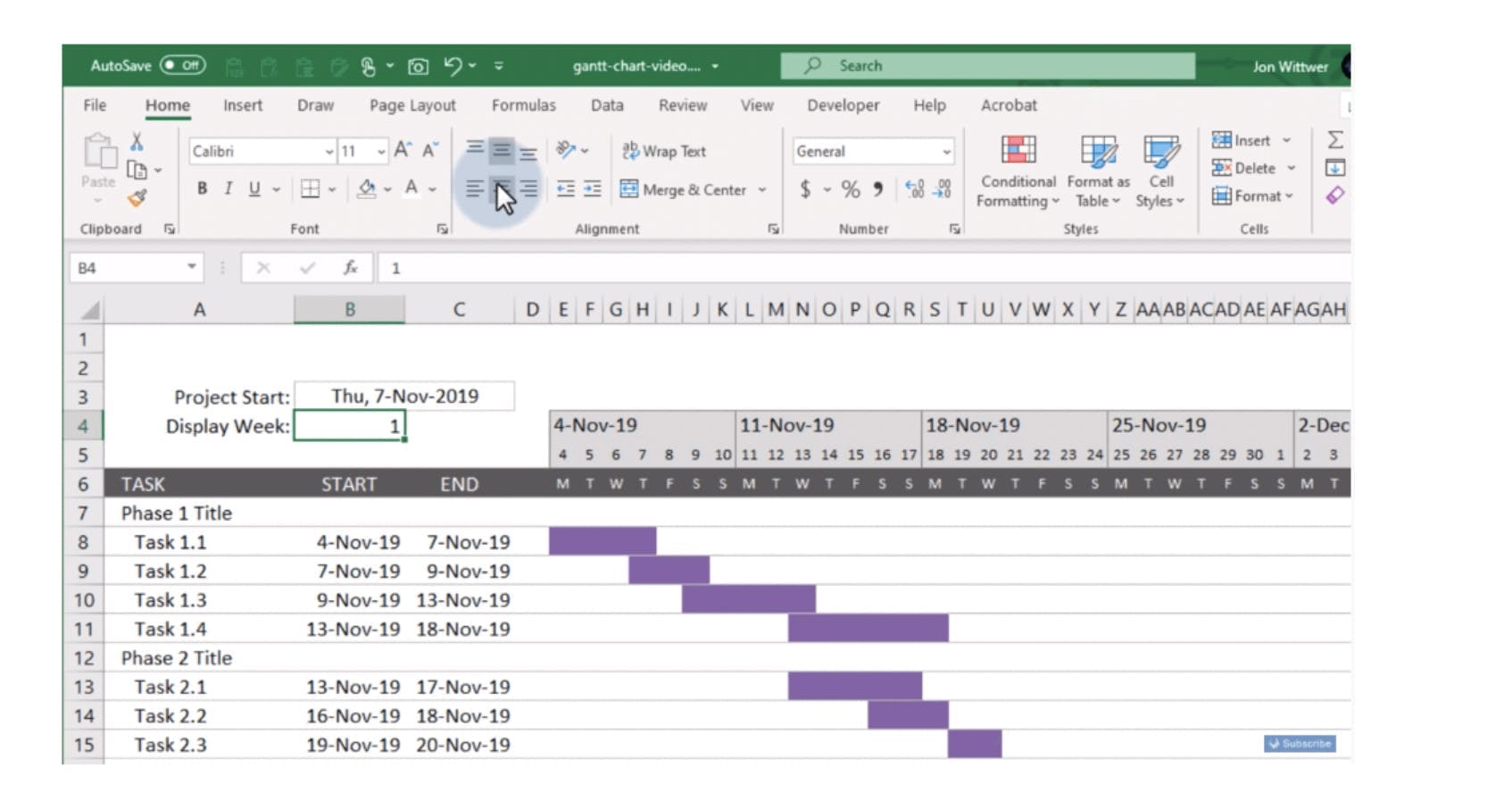Toggle Italic formatting
The width and height of the screenshot is (1512, 802).
(x=228, y=188)
